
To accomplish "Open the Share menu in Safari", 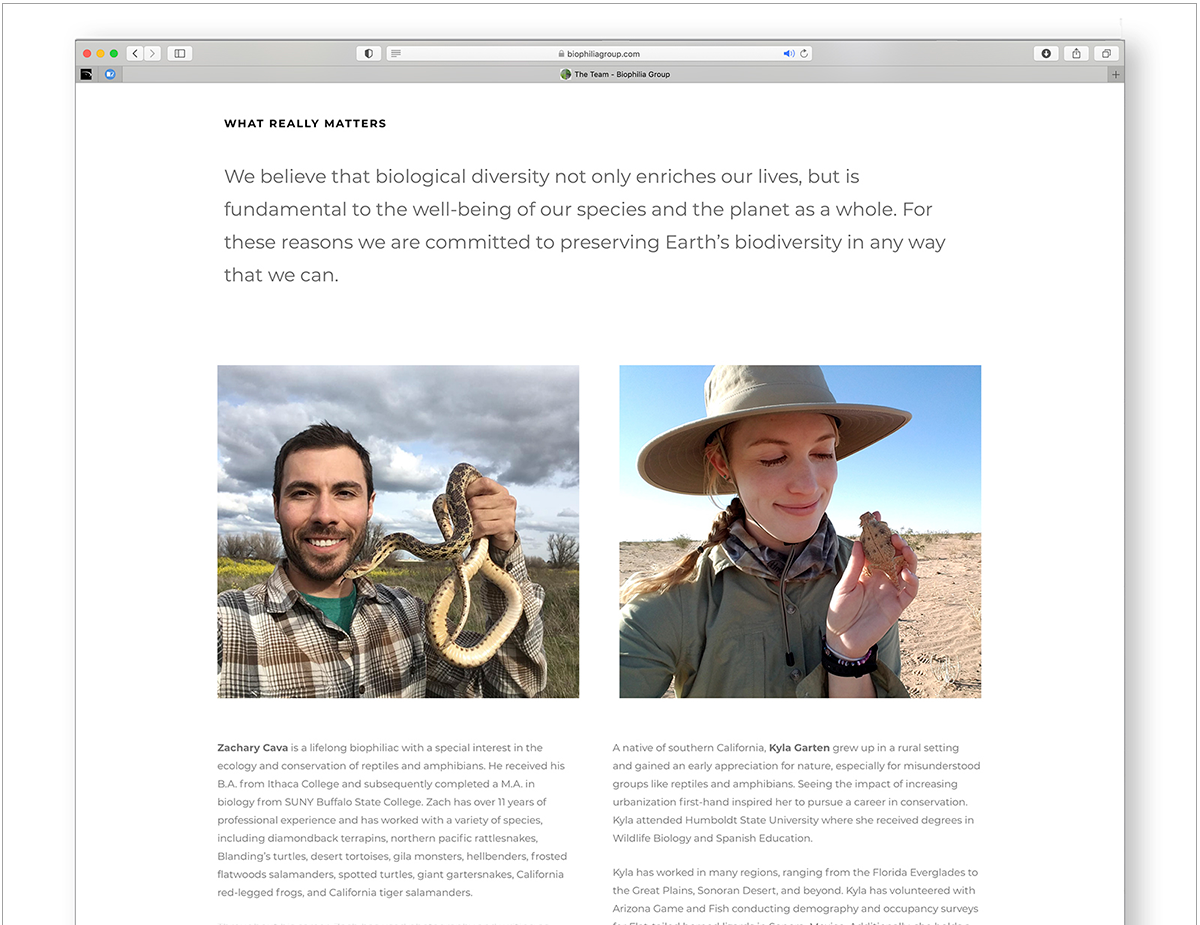I will pyautogui.click(x=1076, y=54).
